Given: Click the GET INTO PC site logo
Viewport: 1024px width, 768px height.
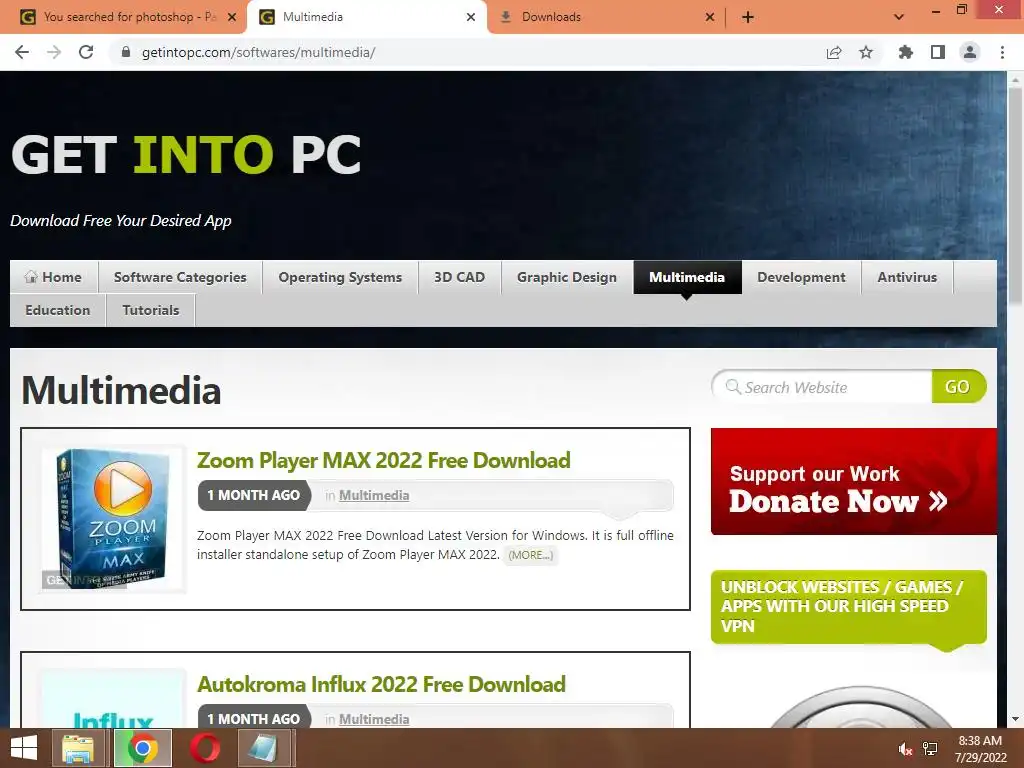Looking at the screenshot, I should coord(186,155).
